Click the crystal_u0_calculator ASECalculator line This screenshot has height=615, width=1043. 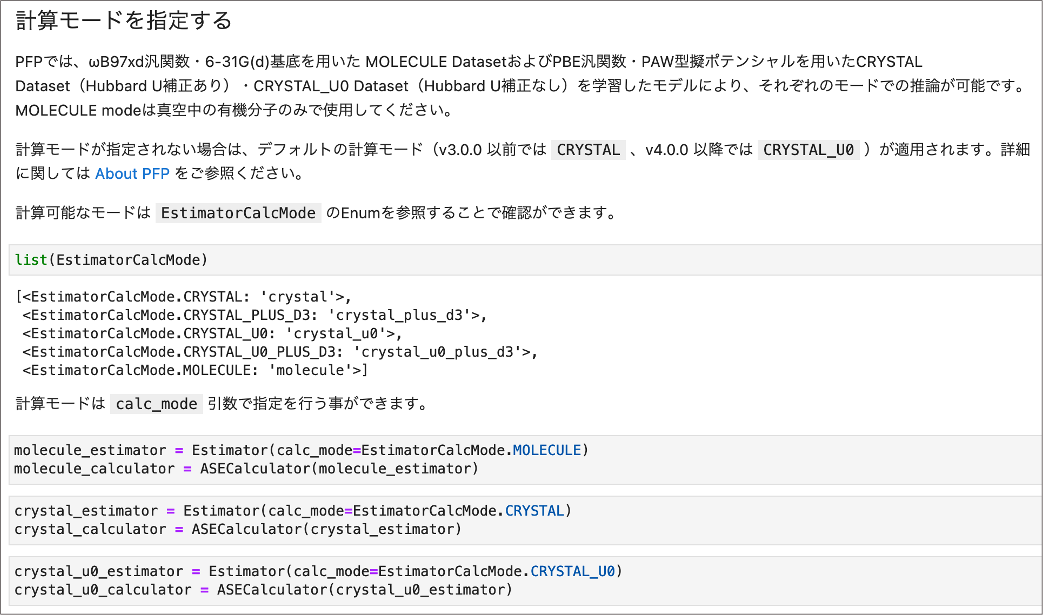coord(263,590)
